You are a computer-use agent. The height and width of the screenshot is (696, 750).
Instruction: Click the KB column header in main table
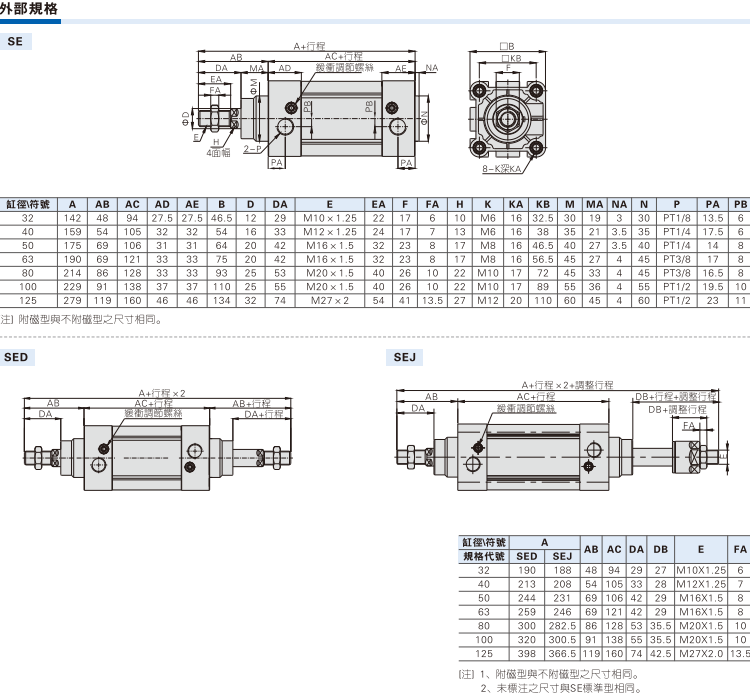[543, 204]
